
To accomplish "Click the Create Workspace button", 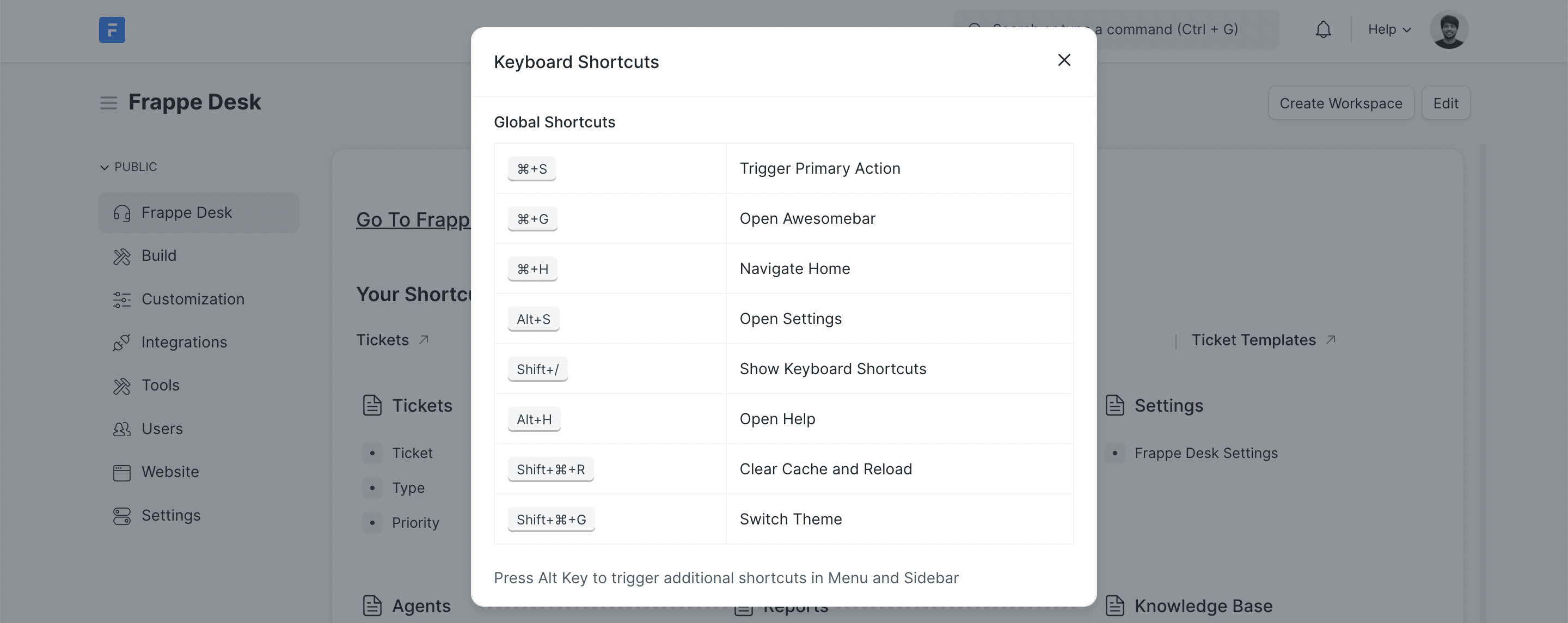I will [1340, 103].
